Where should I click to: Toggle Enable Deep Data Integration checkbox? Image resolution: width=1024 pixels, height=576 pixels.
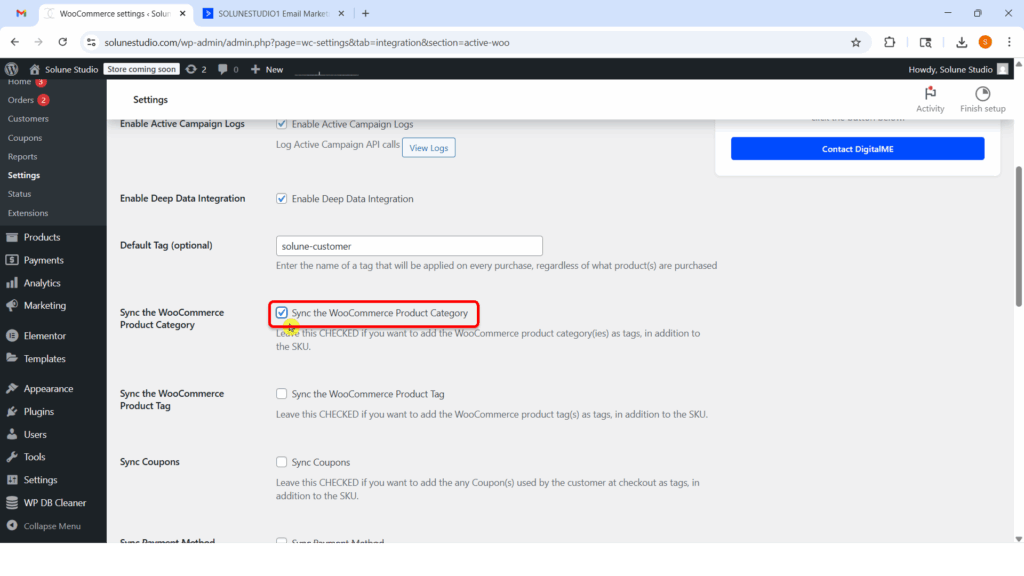point(281,199)
